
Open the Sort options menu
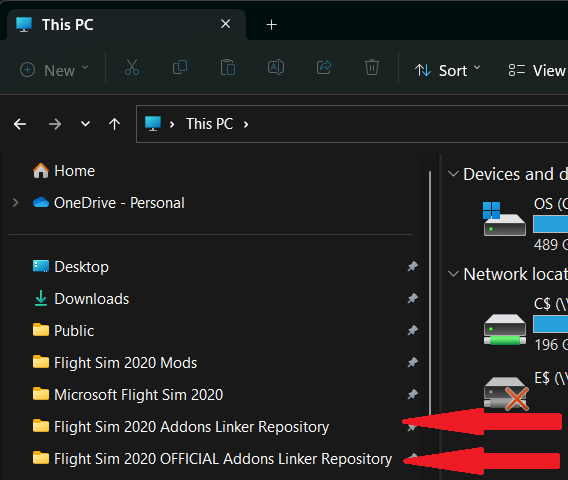click(447, 70)
